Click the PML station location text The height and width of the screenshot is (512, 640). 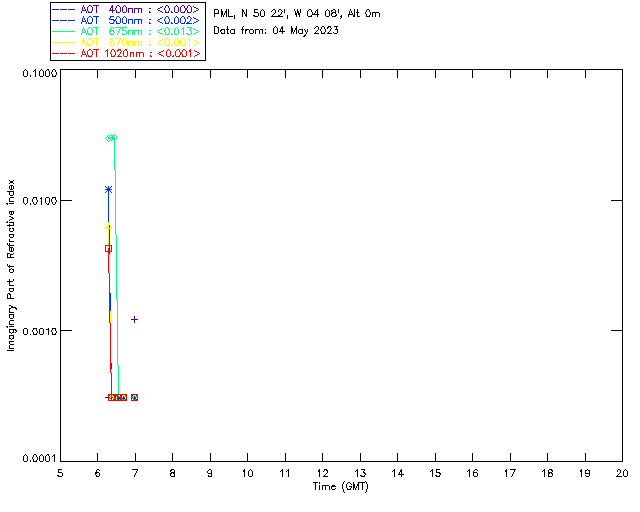[297, 14]
